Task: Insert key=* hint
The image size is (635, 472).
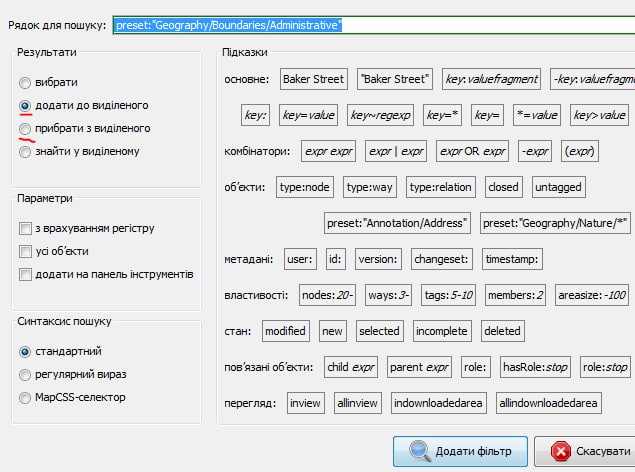Action: 442,115
